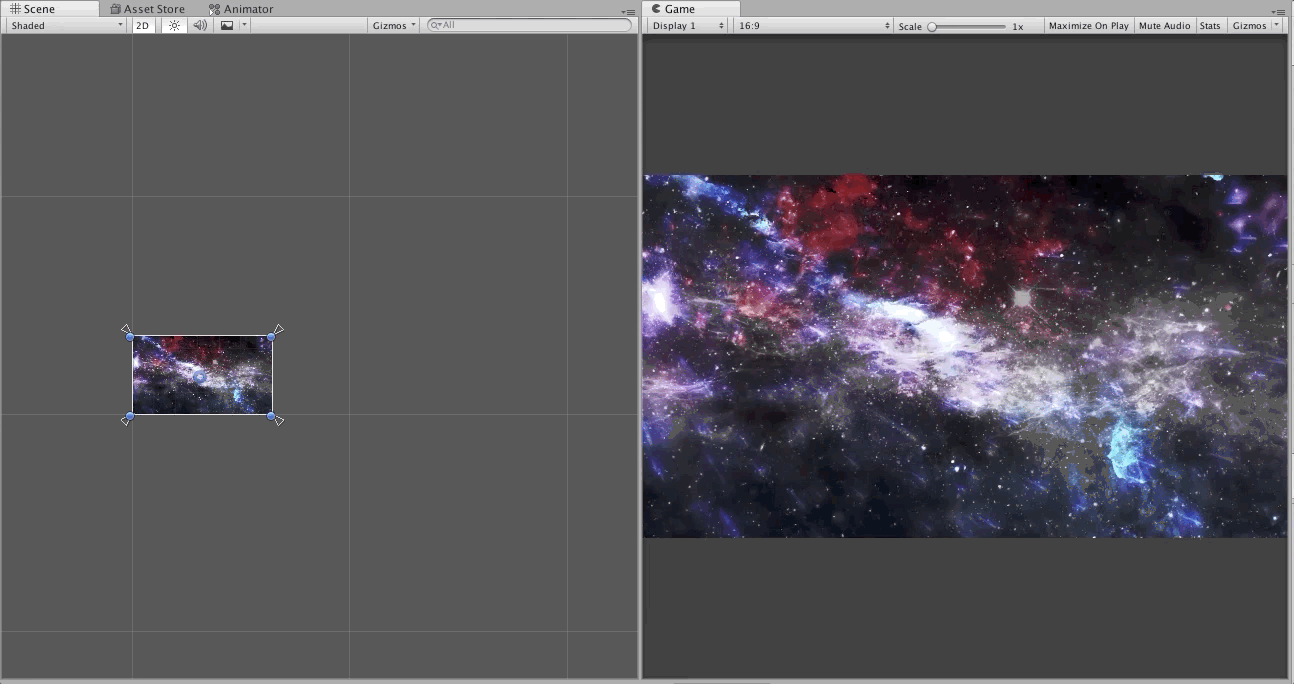Open the Shaded draw mode dropdown

click(x=66, y=26)
